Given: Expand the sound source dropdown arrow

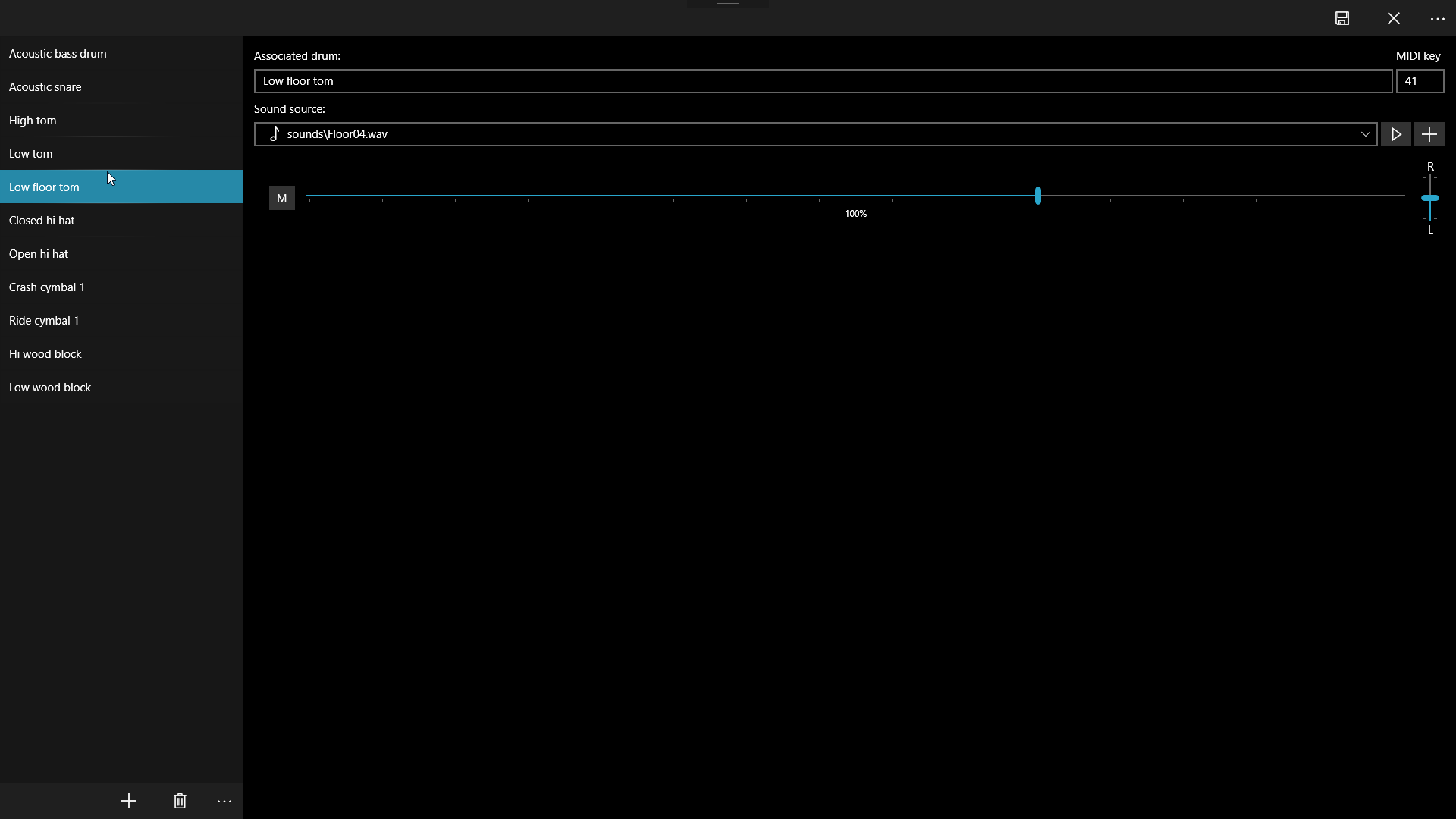Looking at the screenshot, I should click(1365, 134).
